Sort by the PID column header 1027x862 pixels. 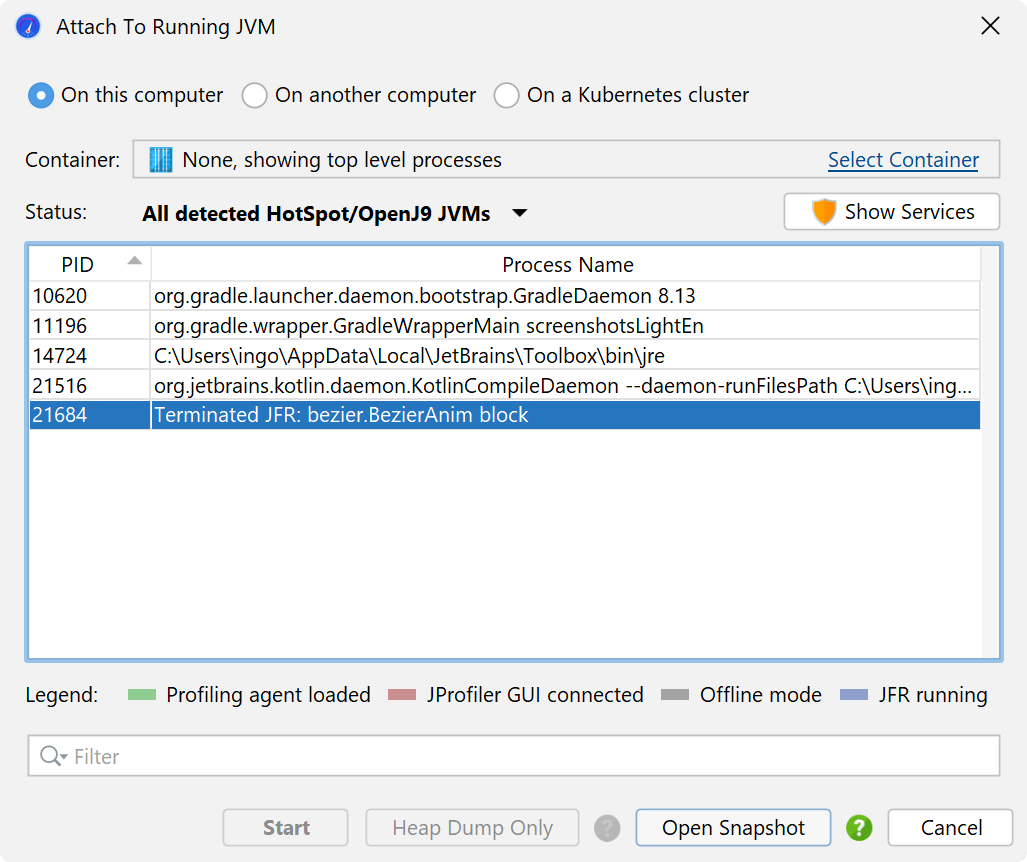point(90,265)
